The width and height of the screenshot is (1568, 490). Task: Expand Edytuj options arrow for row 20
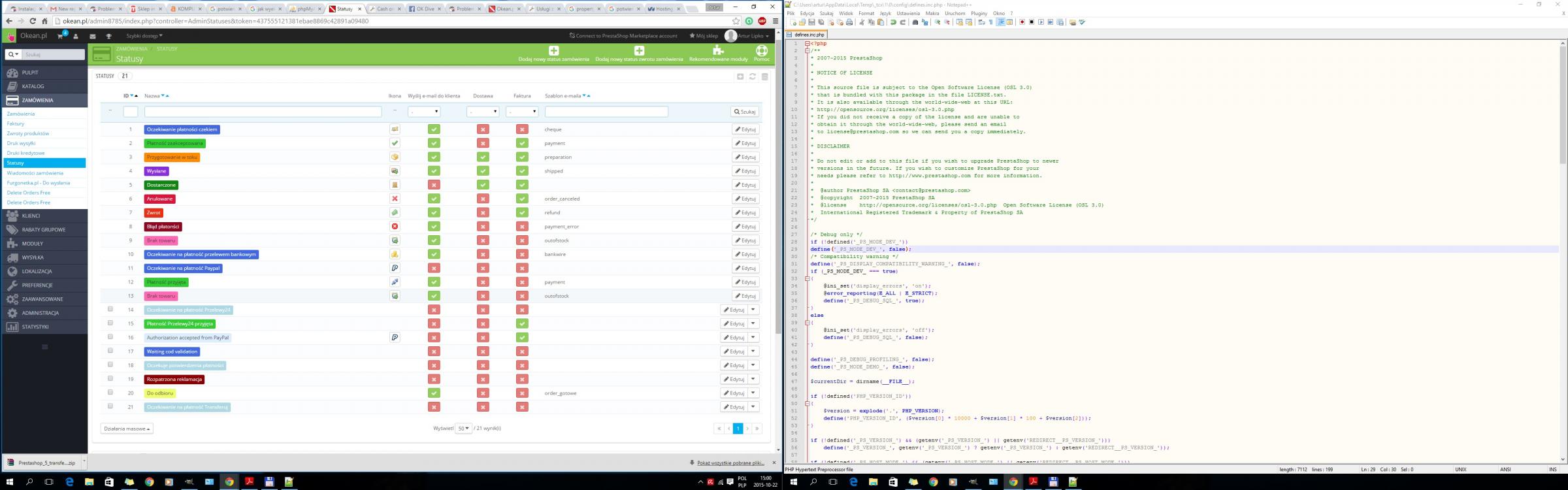[753, 393]
